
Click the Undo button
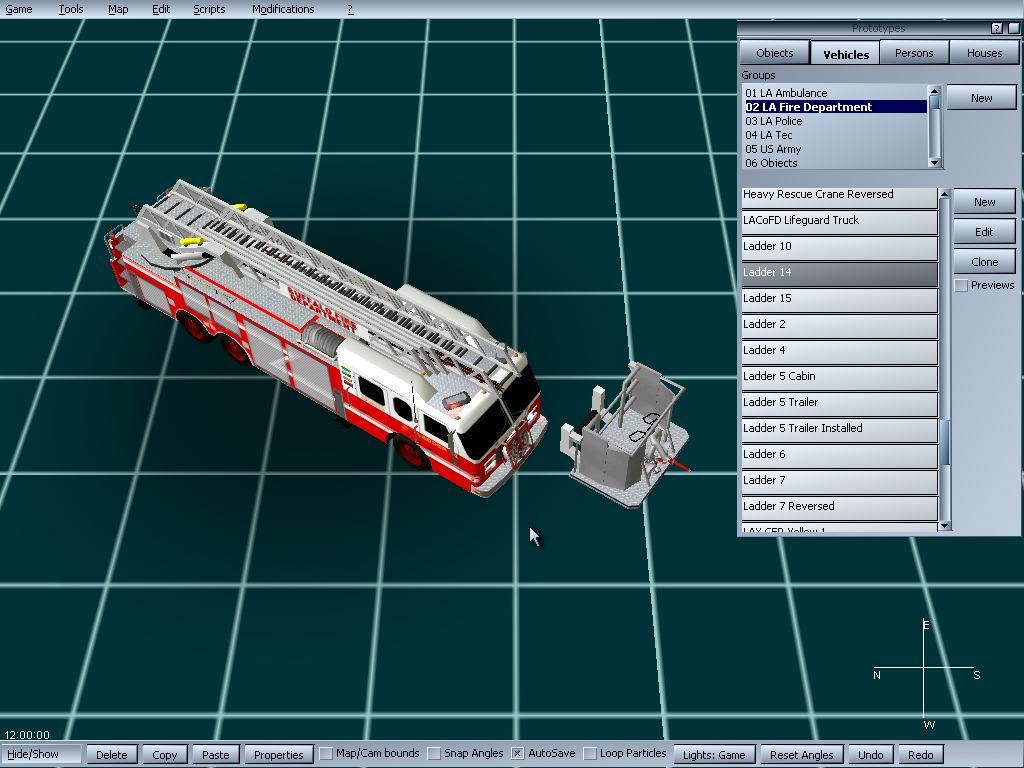[870, 754]
